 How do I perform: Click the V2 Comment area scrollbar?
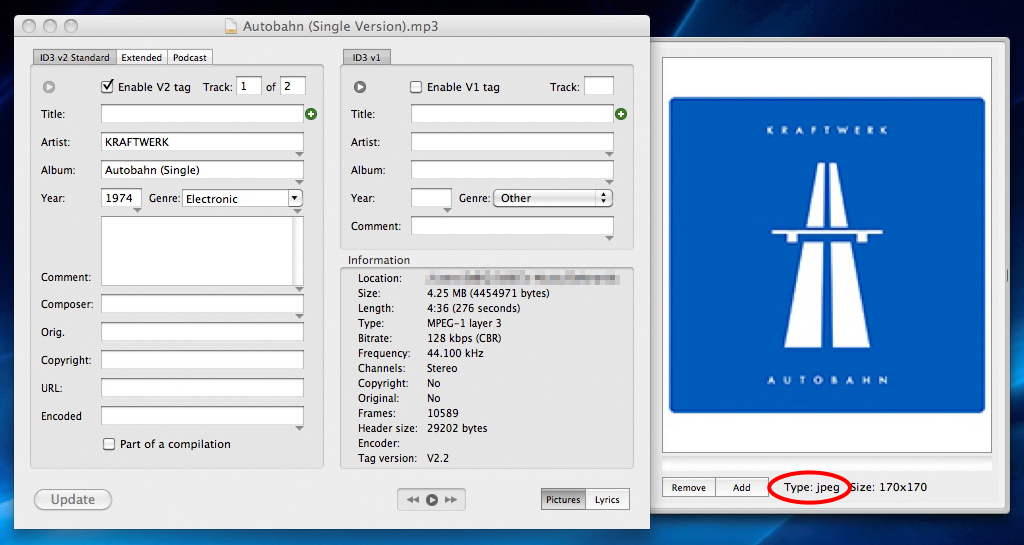click(x=298, y=251)
